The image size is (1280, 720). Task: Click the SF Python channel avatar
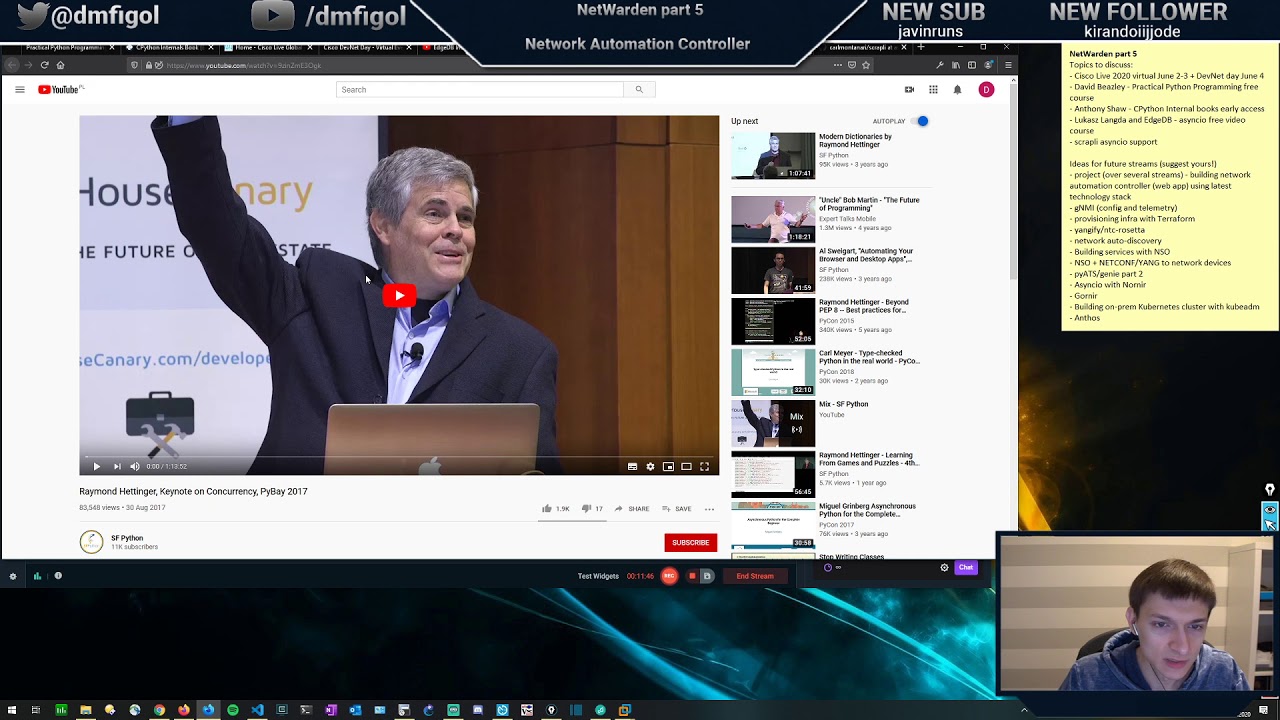91,542
